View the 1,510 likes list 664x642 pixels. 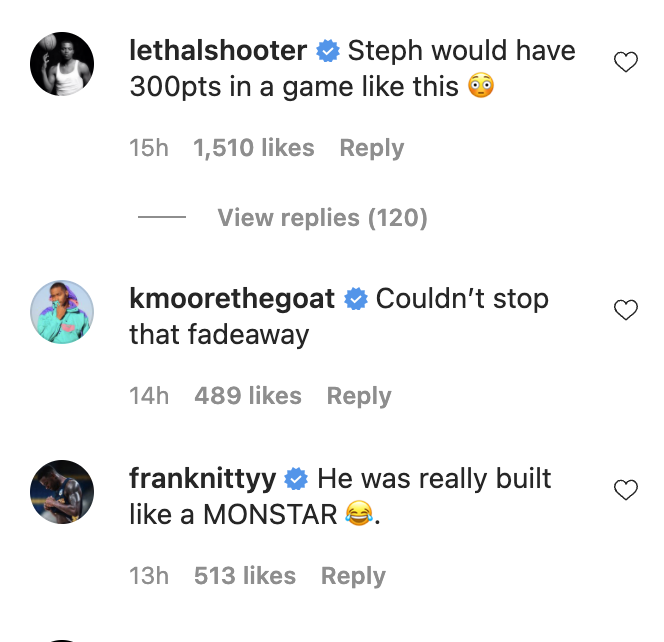[254, 148]
